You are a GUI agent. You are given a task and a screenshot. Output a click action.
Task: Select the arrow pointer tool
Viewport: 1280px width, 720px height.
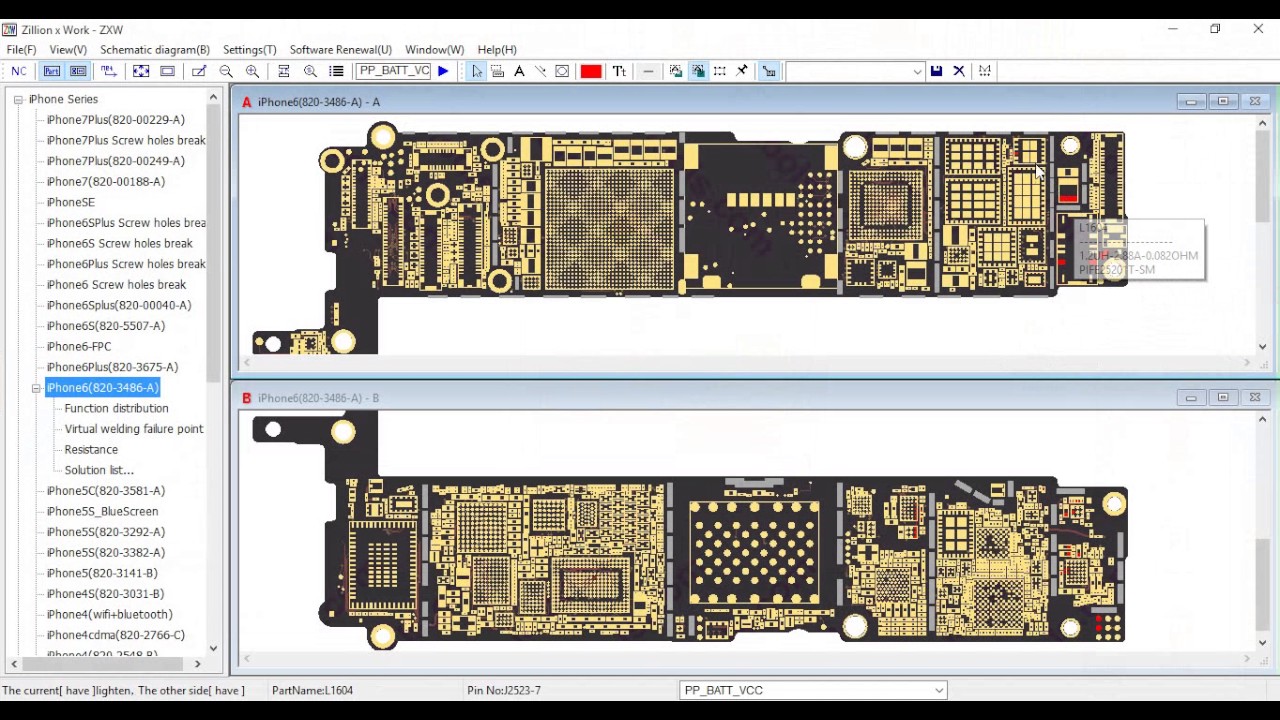click(477, 71)
